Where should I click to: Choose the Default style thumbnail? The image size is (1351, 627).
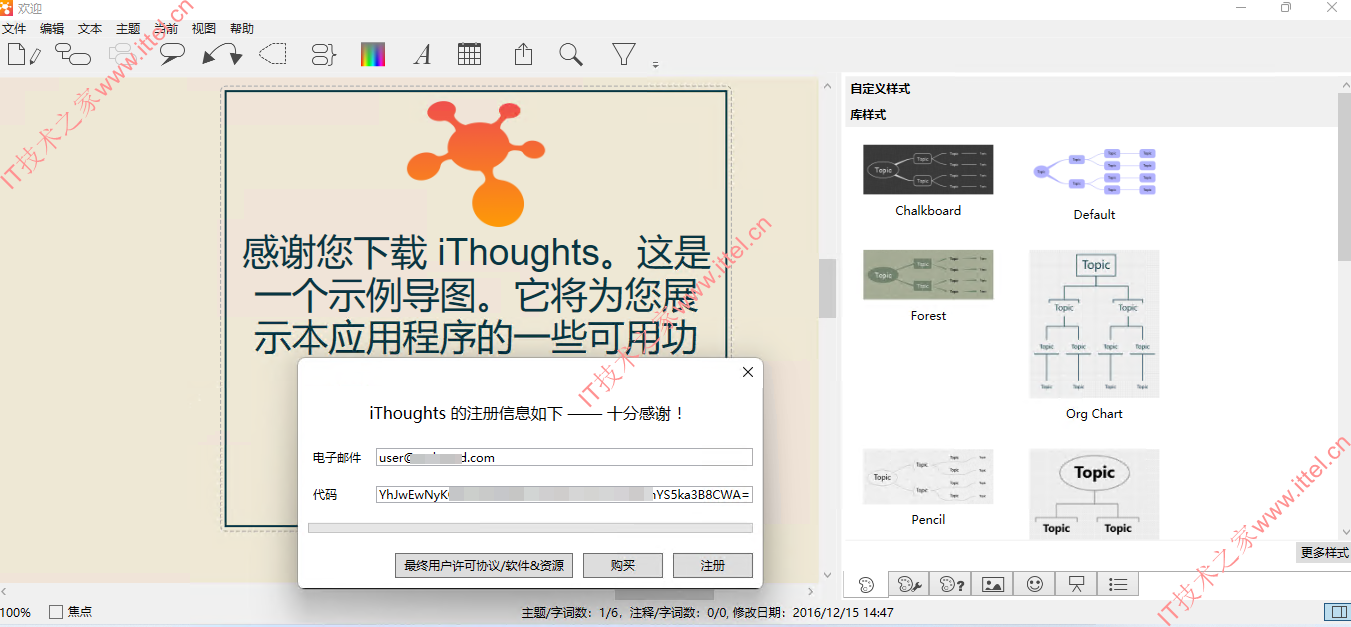pyautogui.click(x=1094, y=170)
